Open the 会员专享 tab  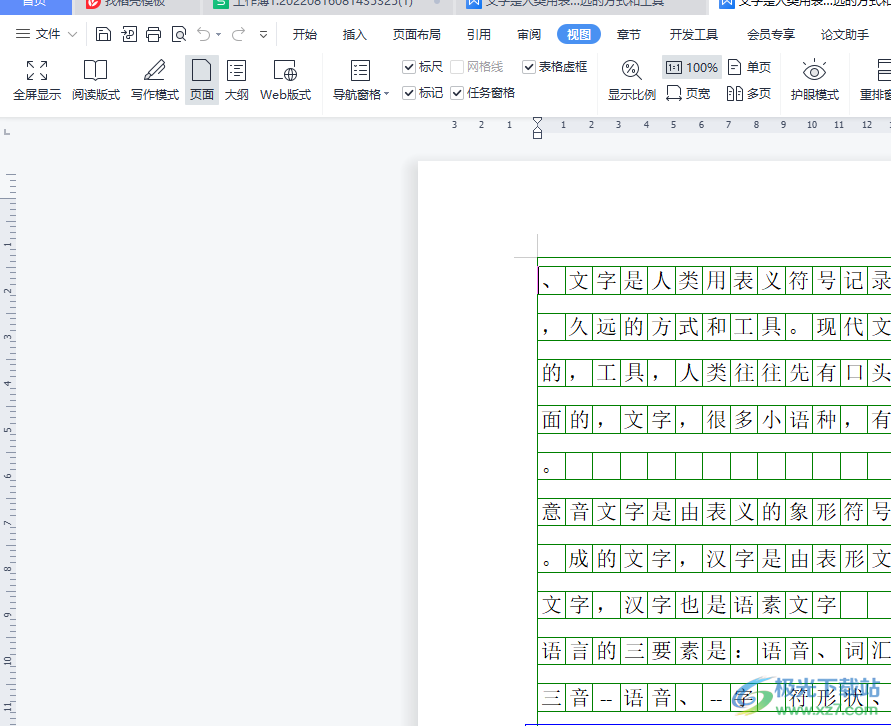771,35
